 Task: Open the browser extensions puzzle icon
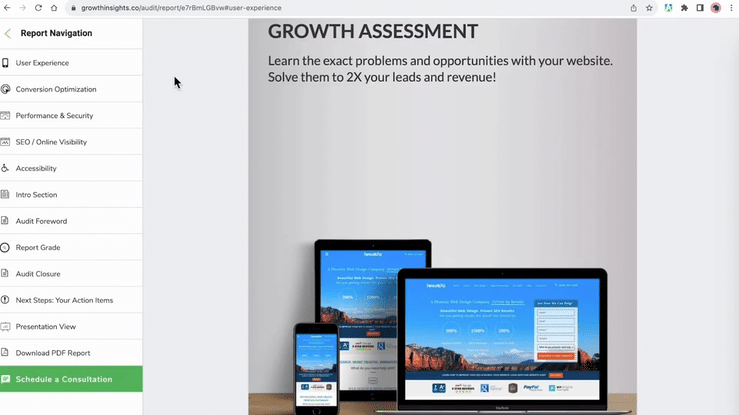click(684, 8)
